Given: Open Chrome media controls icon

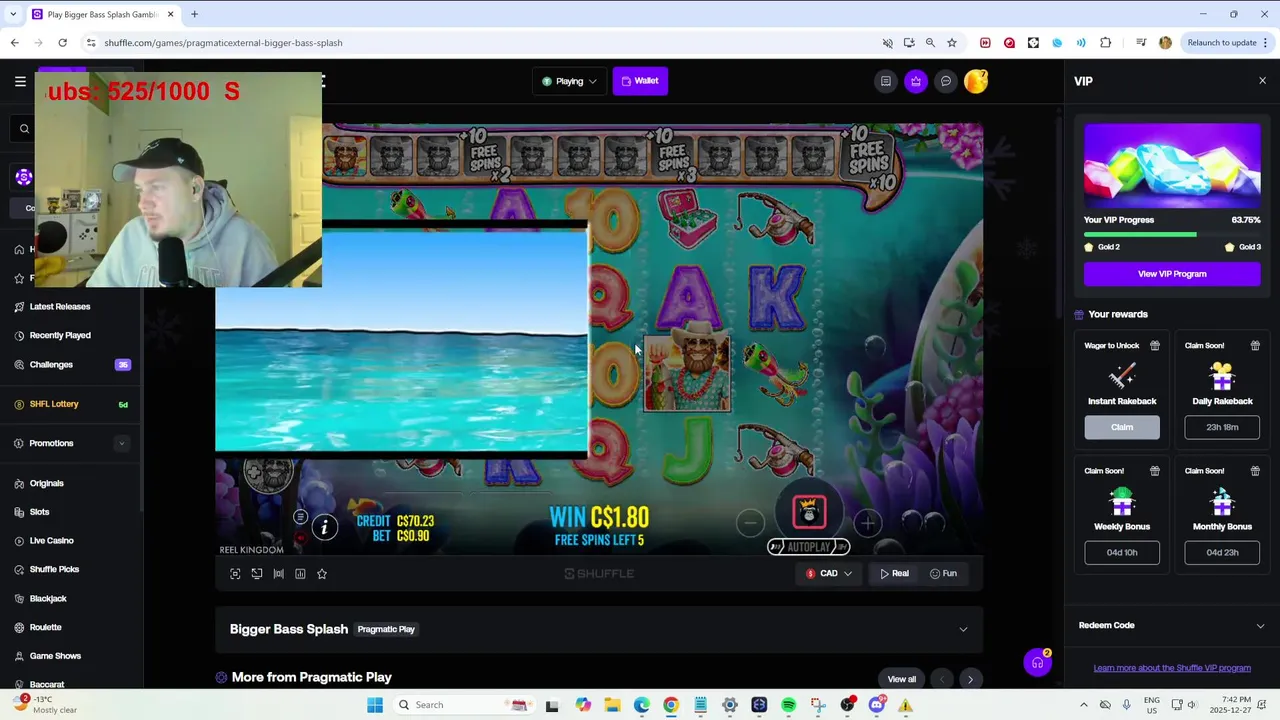Looking at the screenshot, I should click(x=1141, y=43).
